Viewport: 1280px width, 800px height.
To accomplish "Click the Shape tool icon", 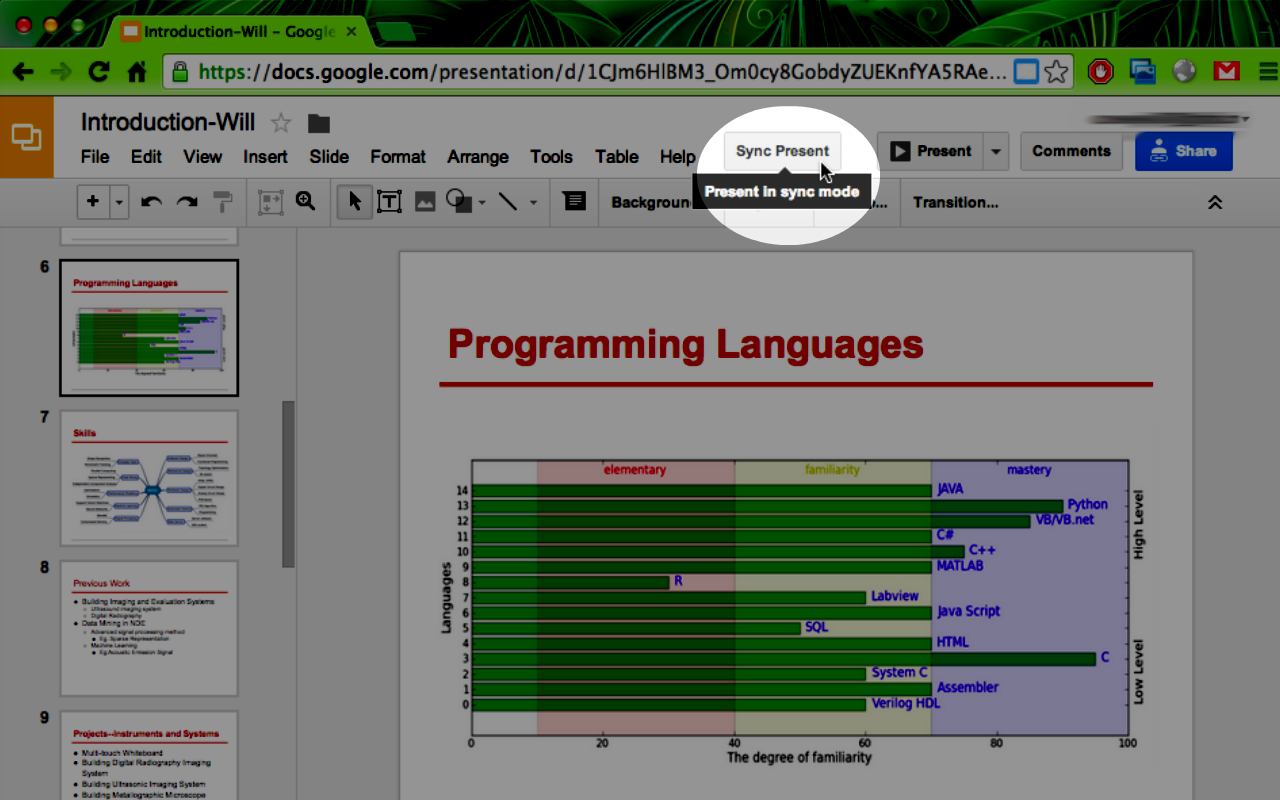I will coord(458,202).
